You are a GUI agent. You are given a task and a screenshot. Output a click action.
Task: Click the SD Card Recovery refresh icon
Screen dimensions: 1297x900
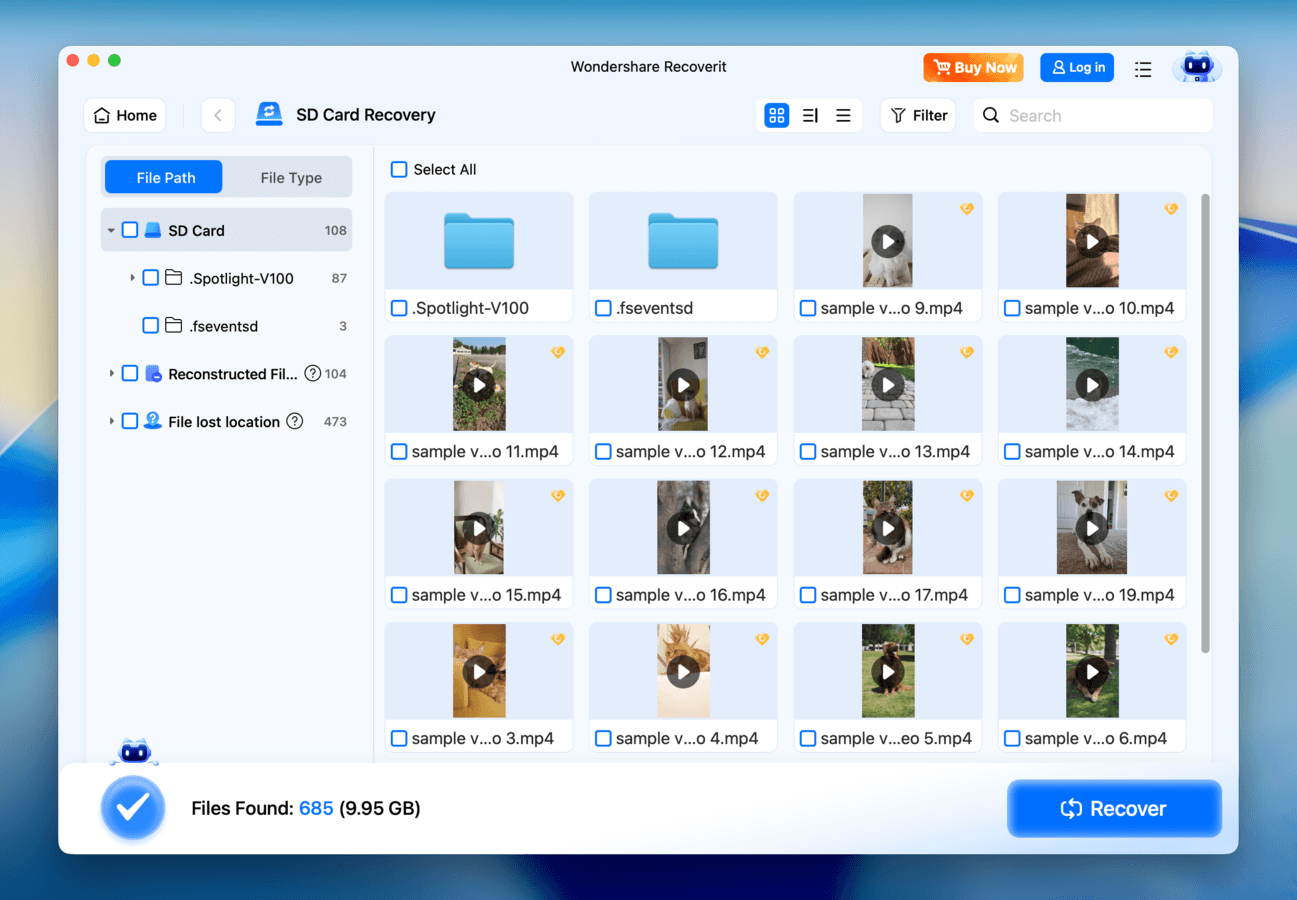(x=268, y=114)
